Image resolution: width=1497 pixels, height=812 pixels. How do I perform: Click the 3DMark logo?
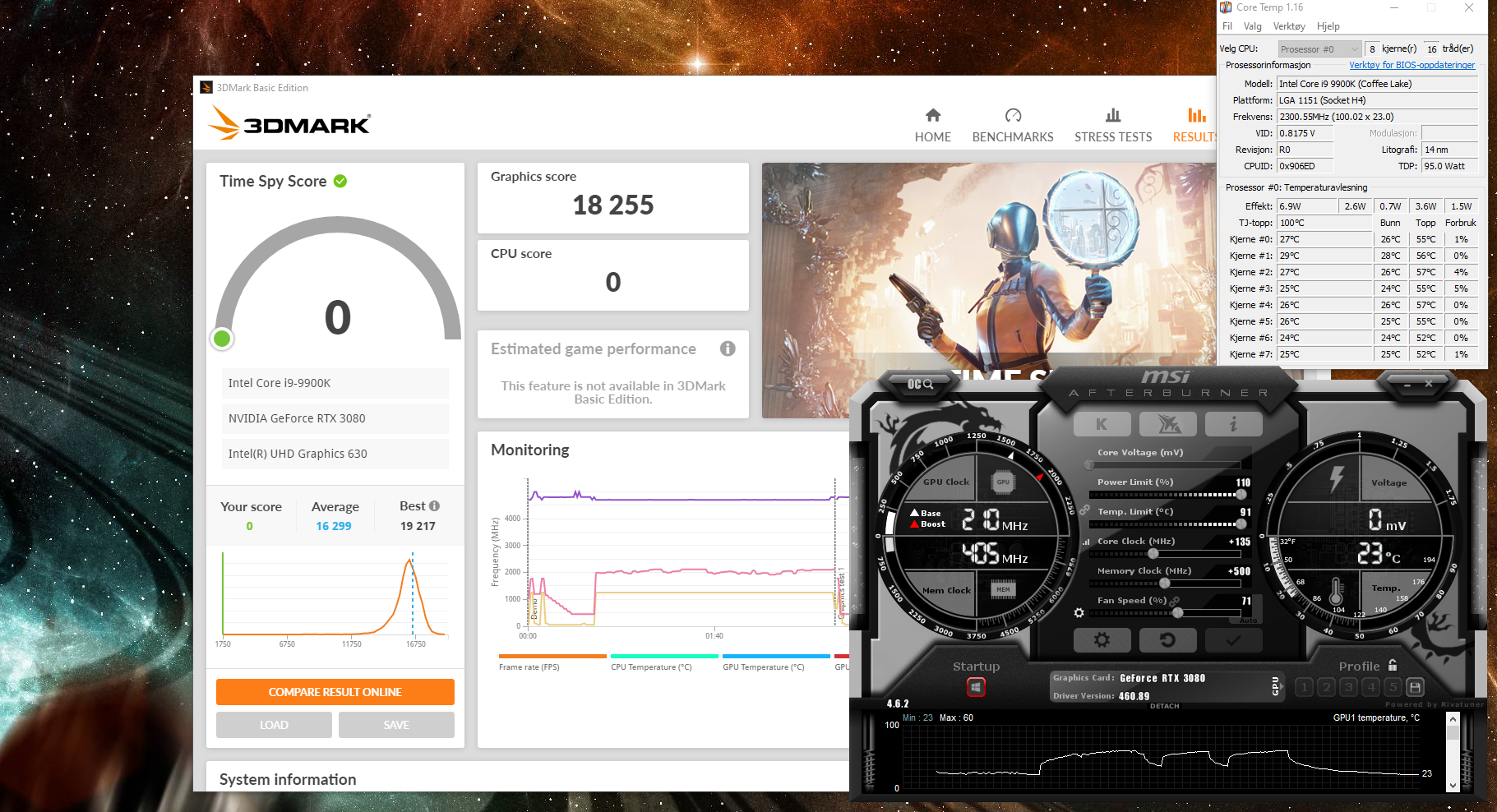pos(289,123)
